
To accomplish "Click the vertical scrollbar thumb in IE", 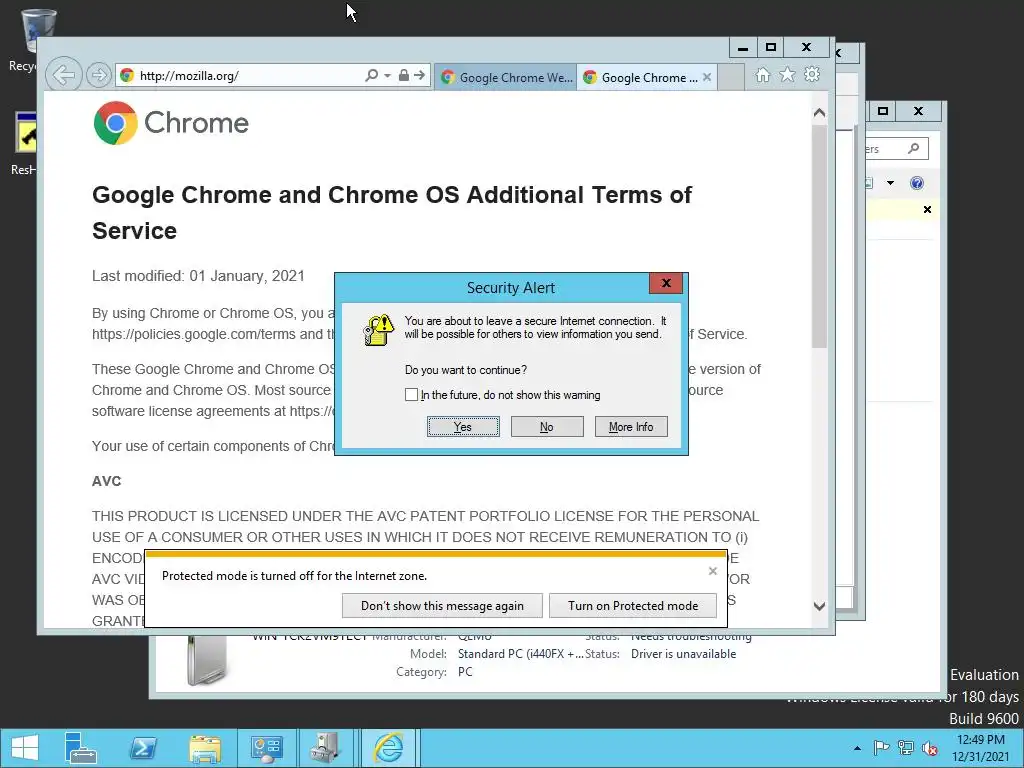I will [x=820, y=236].
